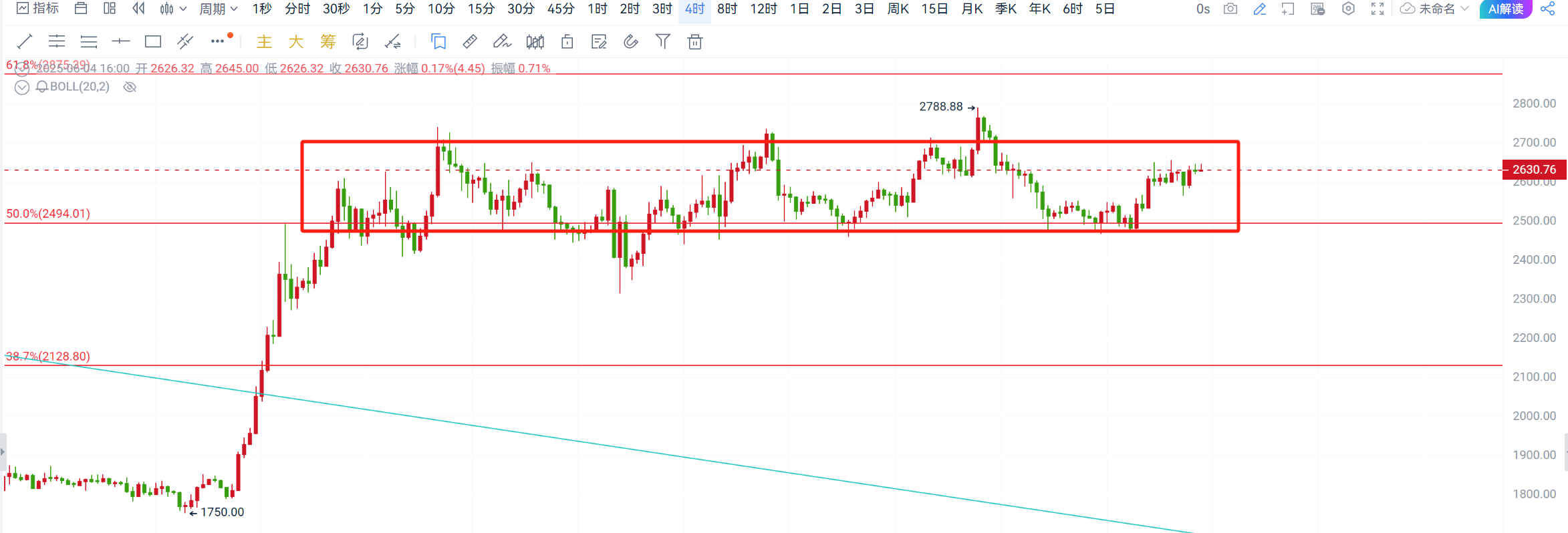Open the hexagon settings icon
1568x533 pixels.
(x=1348, y=9)
